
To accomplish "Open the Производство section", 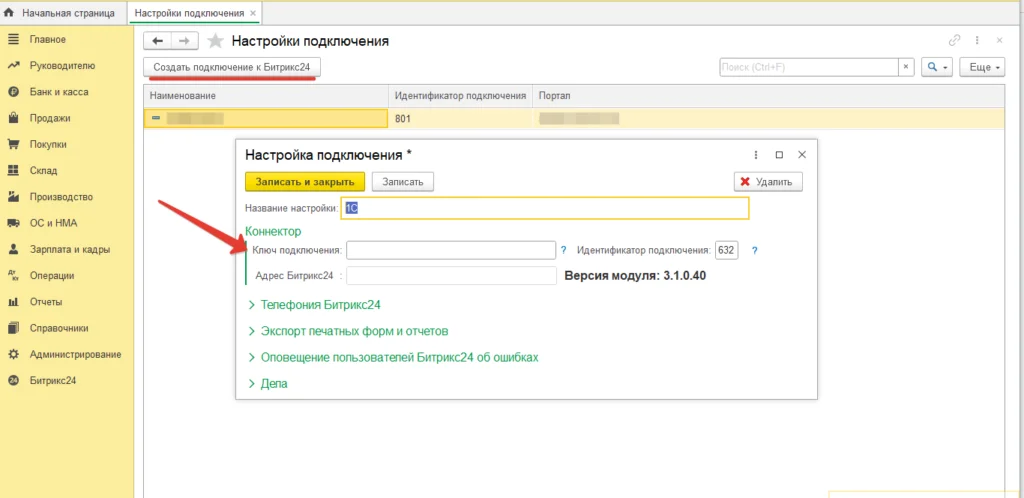I will (x=61, y=196).
